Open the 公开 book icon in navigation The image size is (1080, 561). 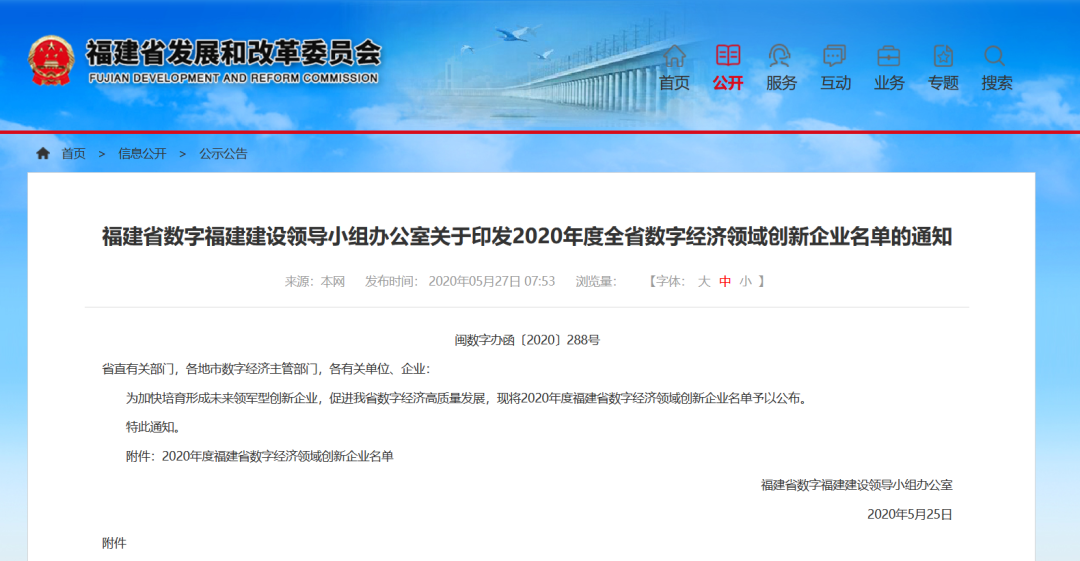pos(728,56)
